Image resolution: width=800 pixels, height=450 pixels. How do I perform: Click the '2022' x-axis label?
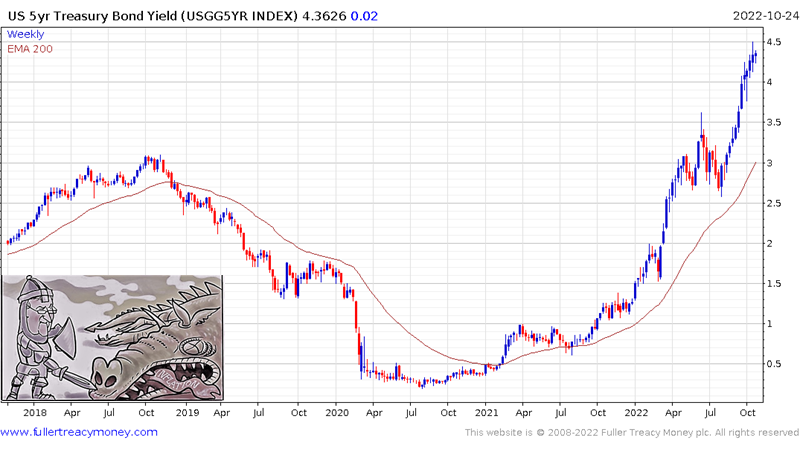click(636, 412)
